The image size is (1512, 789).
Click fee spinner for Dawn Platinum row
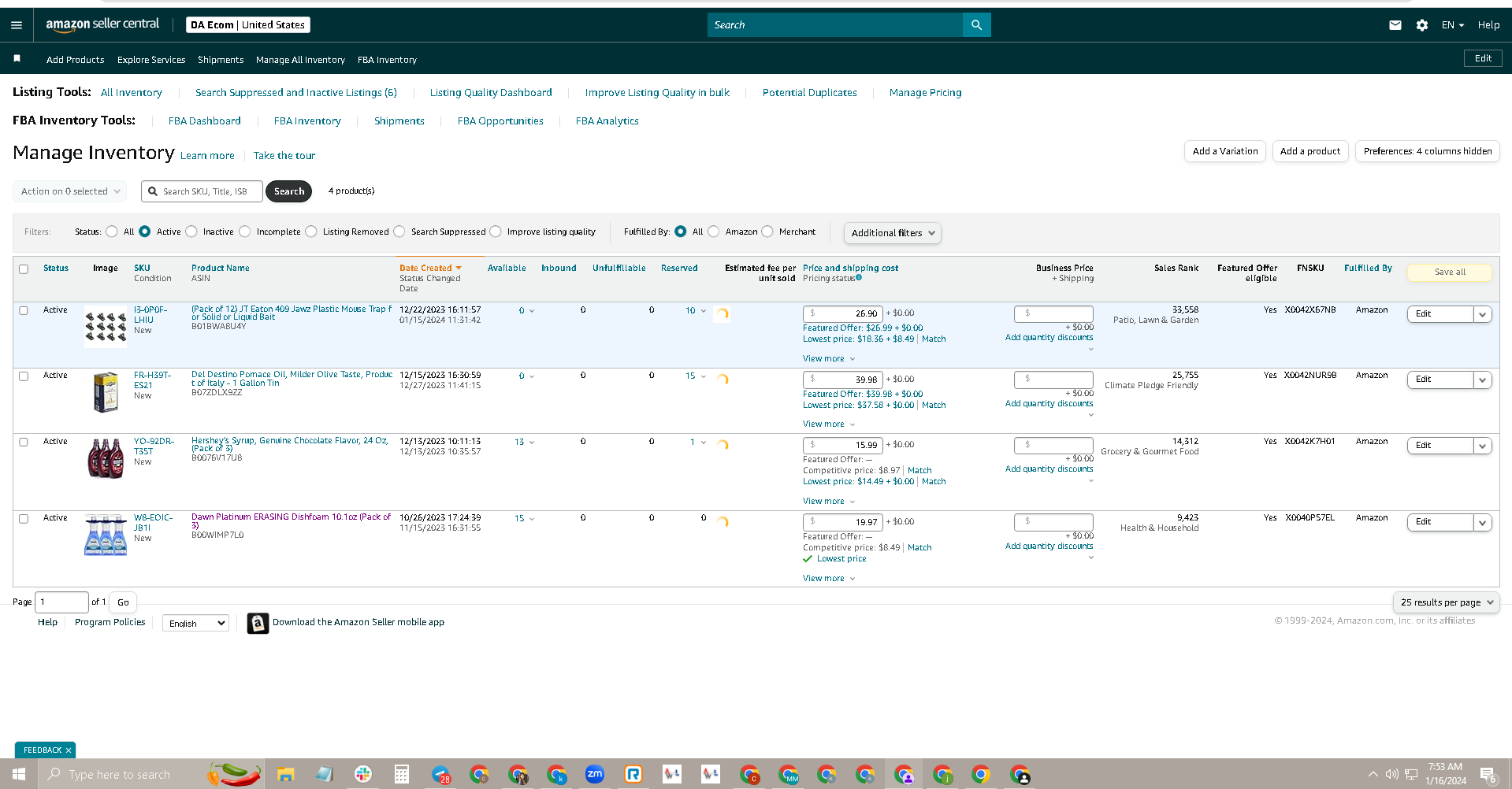click(722, 521)
